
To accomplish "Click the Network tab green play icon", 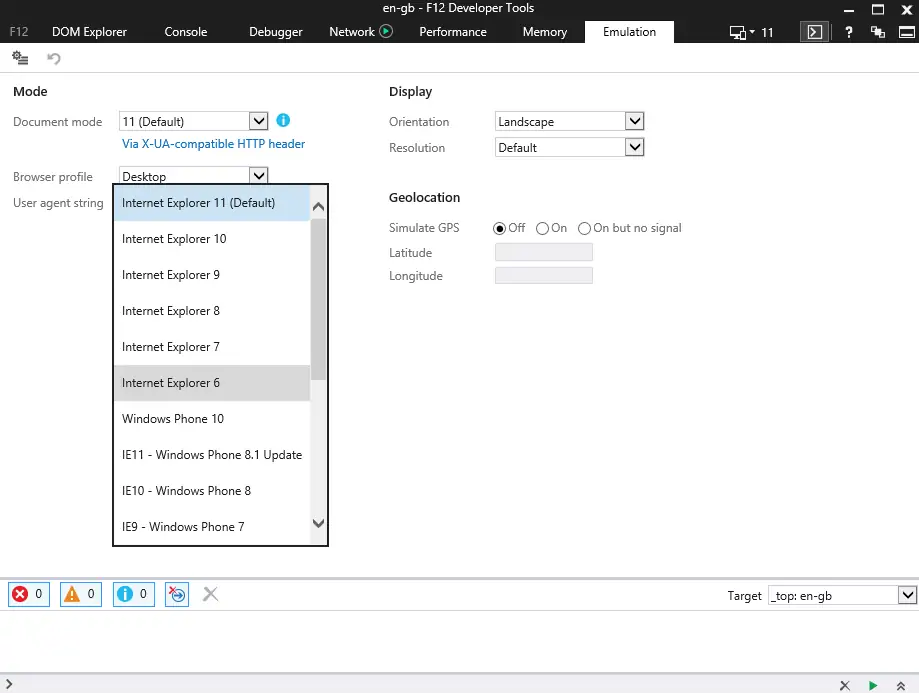I will (386, 31).
